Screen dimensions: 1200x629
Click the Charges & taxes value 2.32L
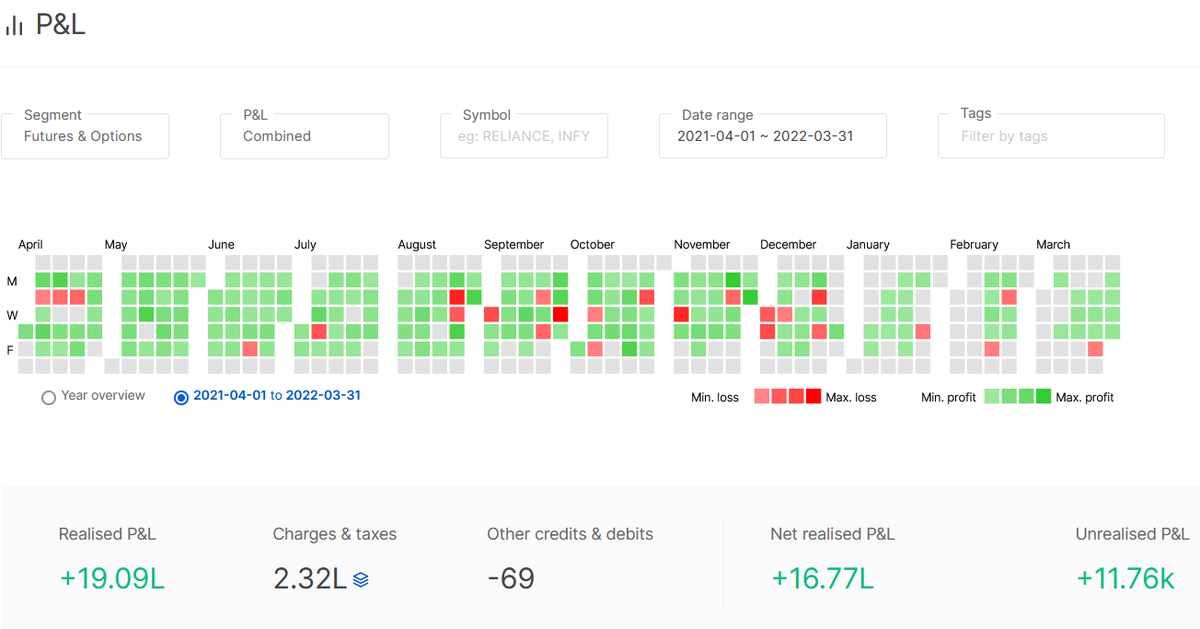click(x=310, y=578)
